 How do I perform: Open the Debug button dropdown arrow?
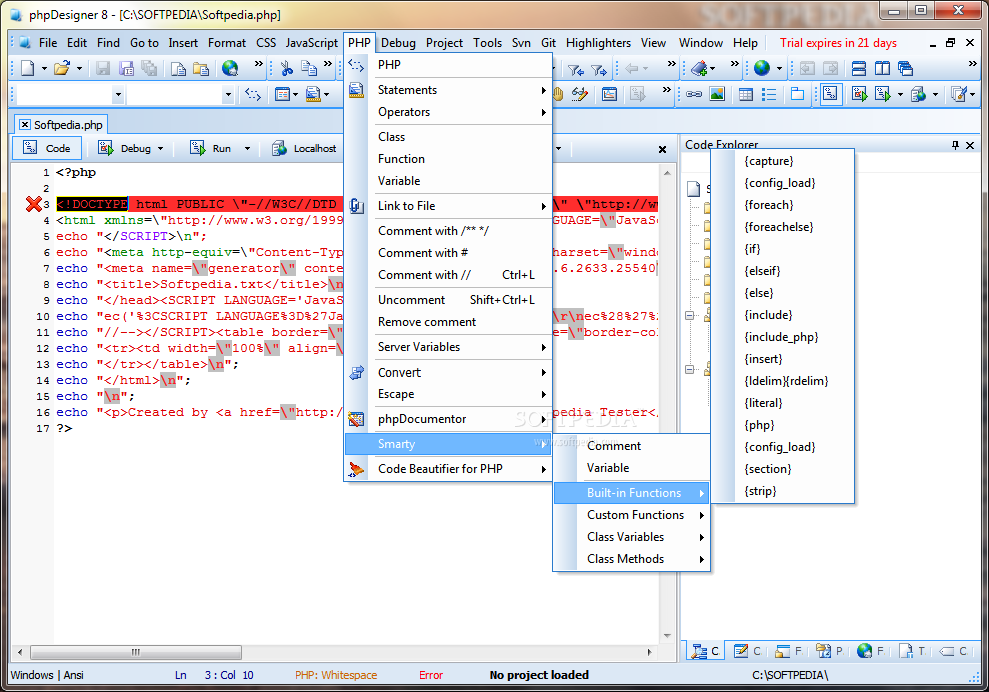(x=160, y=149)
